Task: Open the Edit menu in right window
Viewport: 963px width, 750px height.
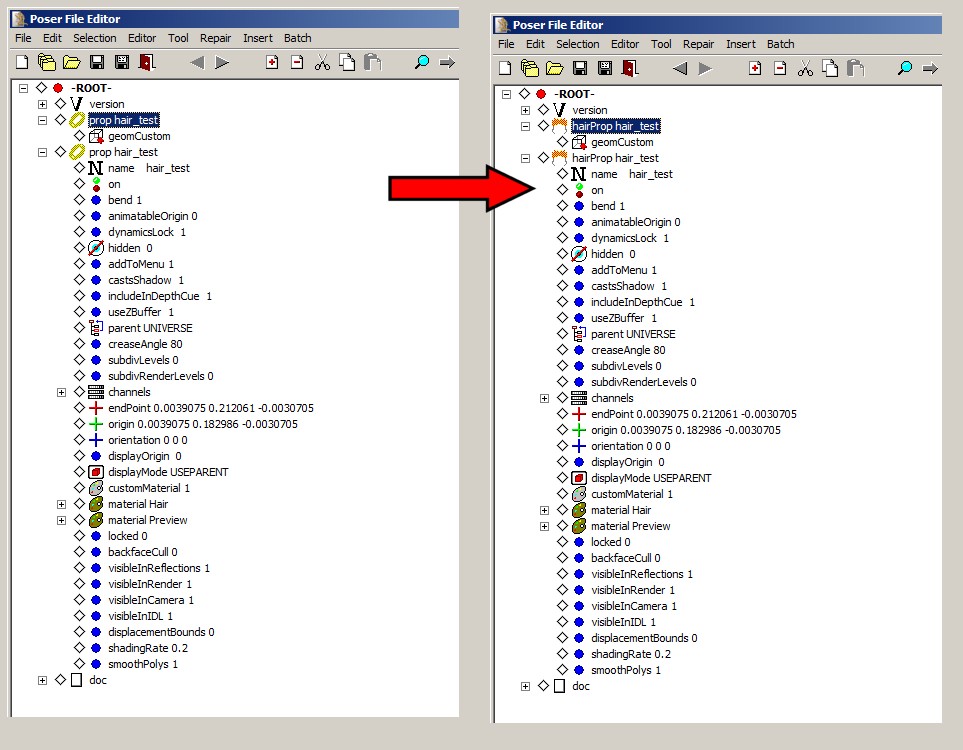Action: point(535,44)
